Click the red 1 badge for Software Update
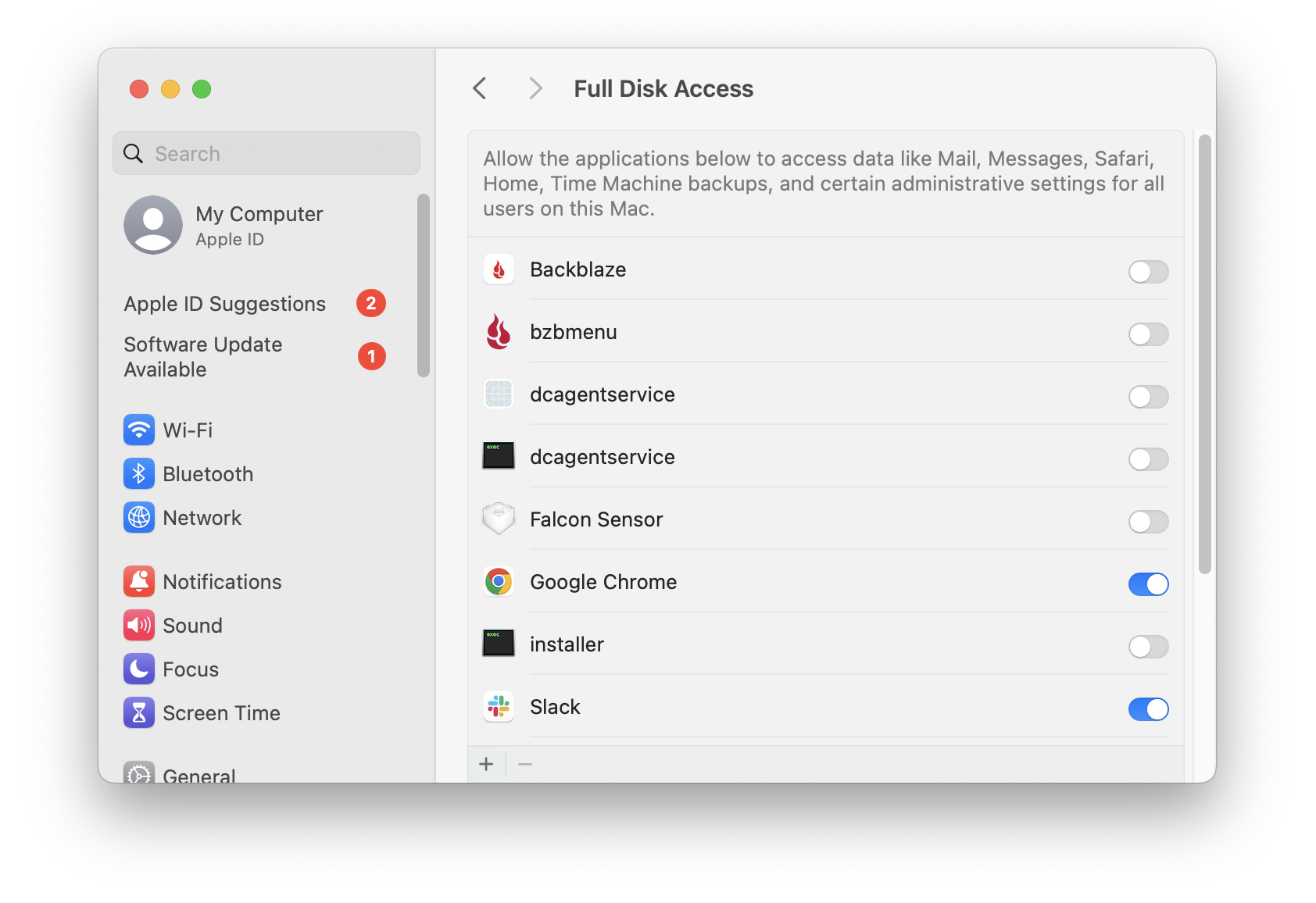The height and width of the screenshot is (903, 1316). pyautogui.click(x=371, y=356)
